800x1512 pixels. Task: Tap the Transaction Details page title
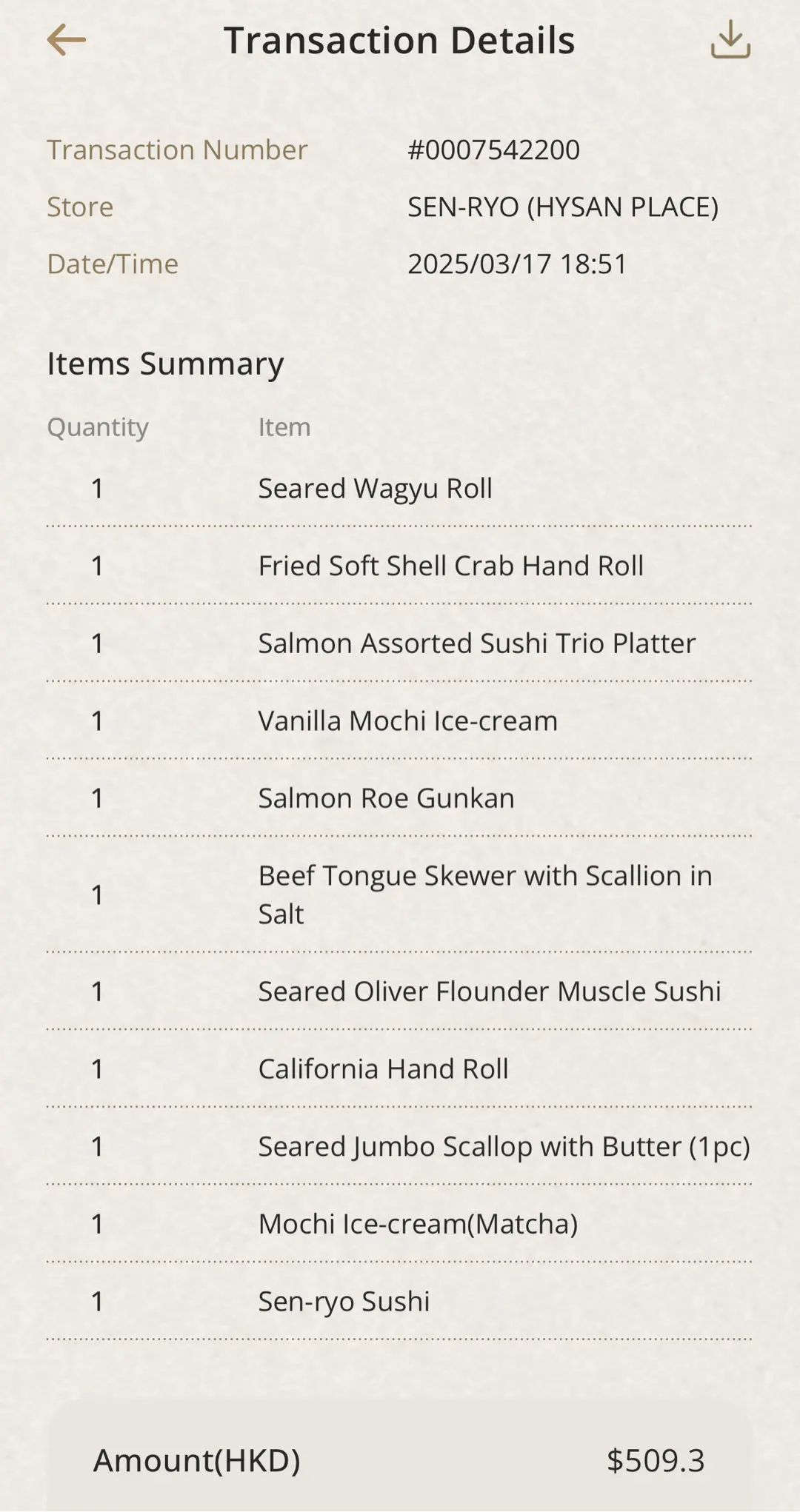pyautogui.click(x=399, y=40)
